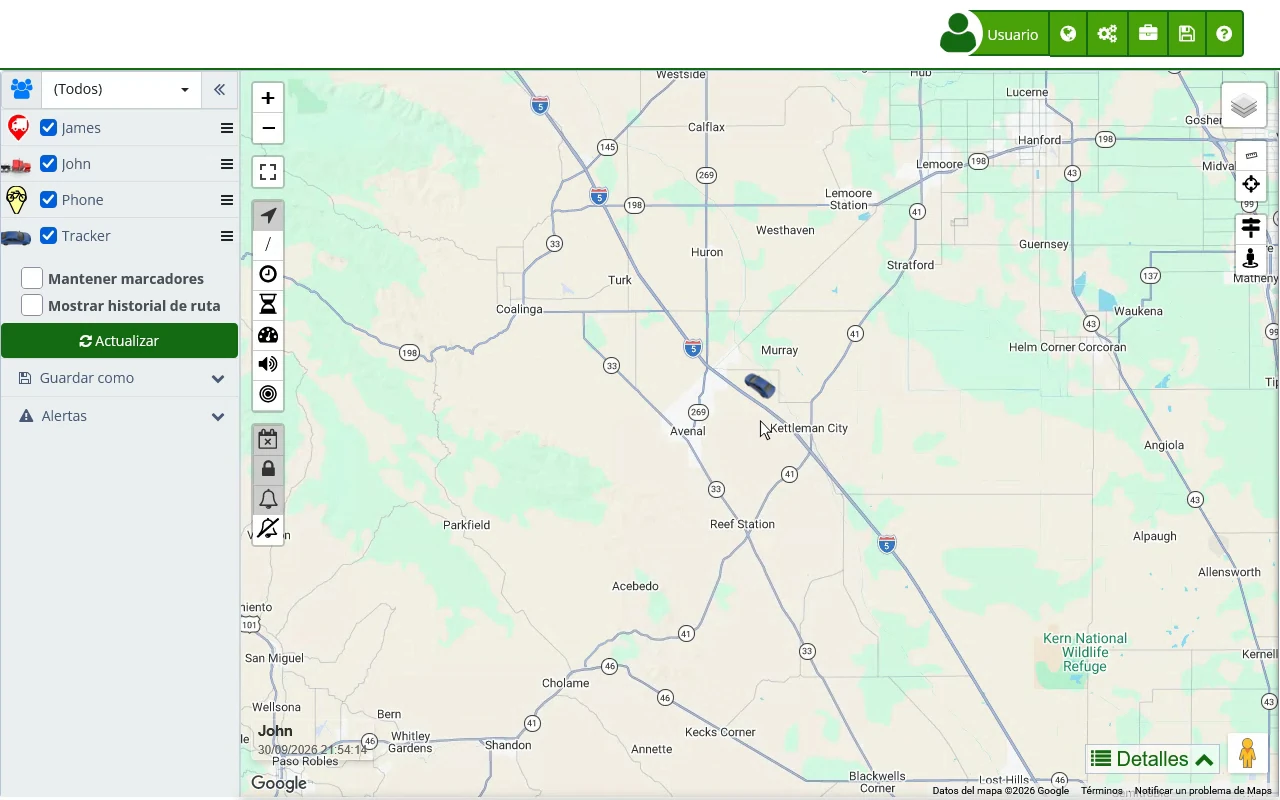Click the crosshair locate icon
Screen dimensions: 1280x800
click(x=1251, y=184)
